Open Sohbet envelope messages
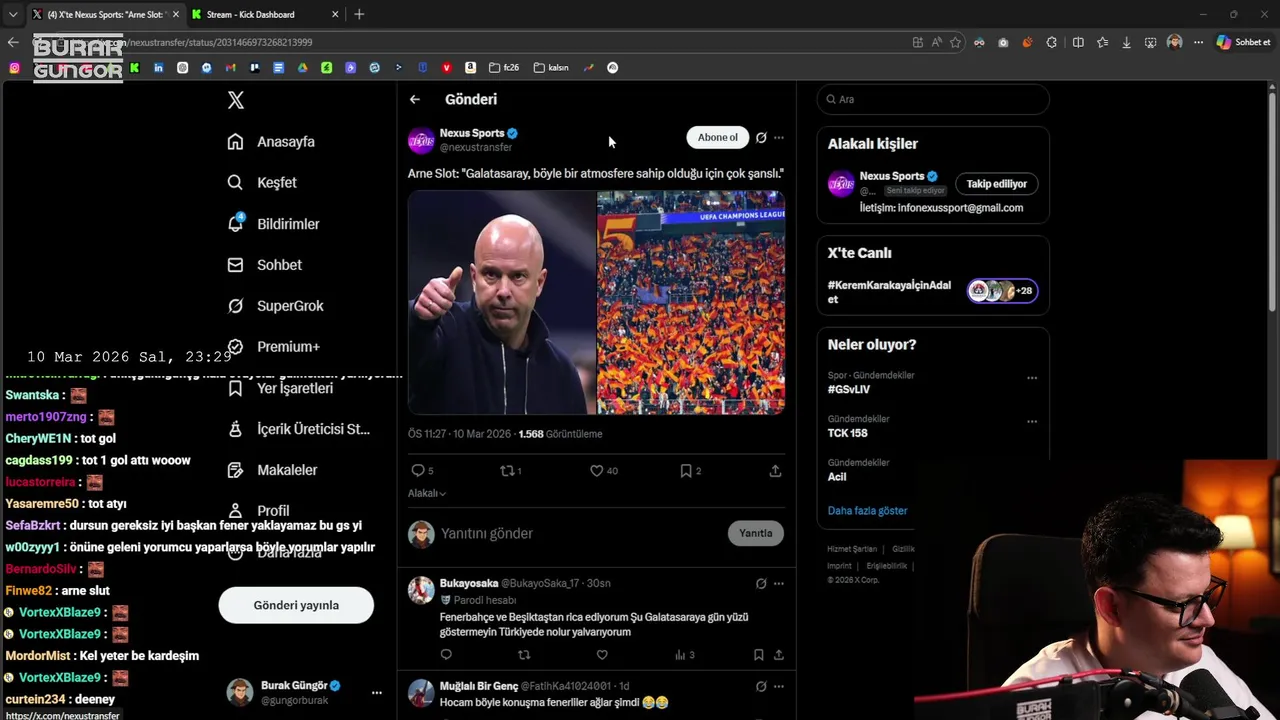The width and height of the screenshot is (1280, 720). click(x=264, y=265)
